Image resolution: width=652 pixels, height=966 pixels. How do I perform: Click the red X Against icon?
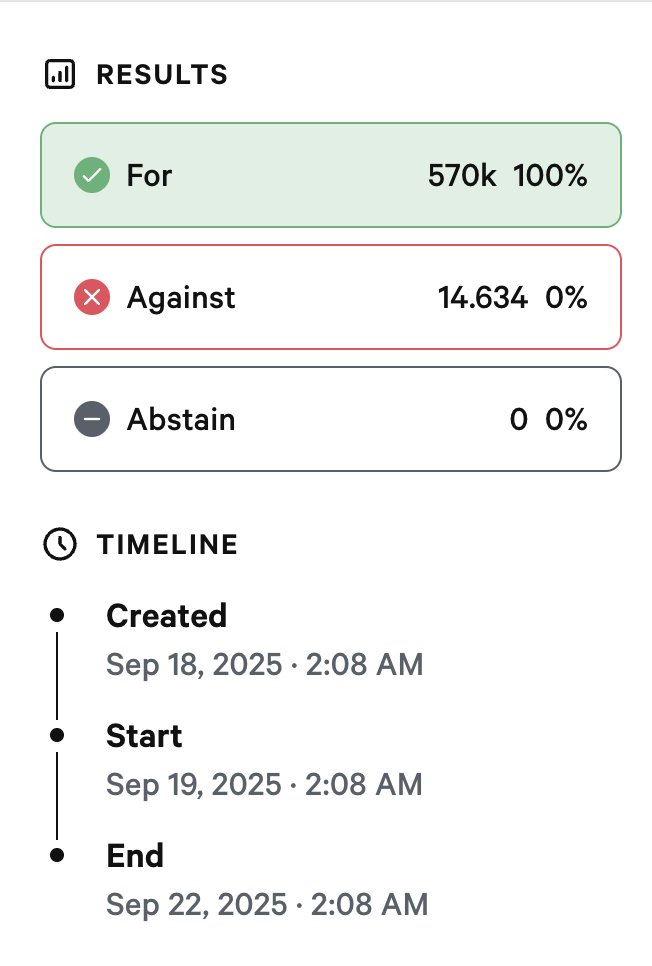point(92,297)
